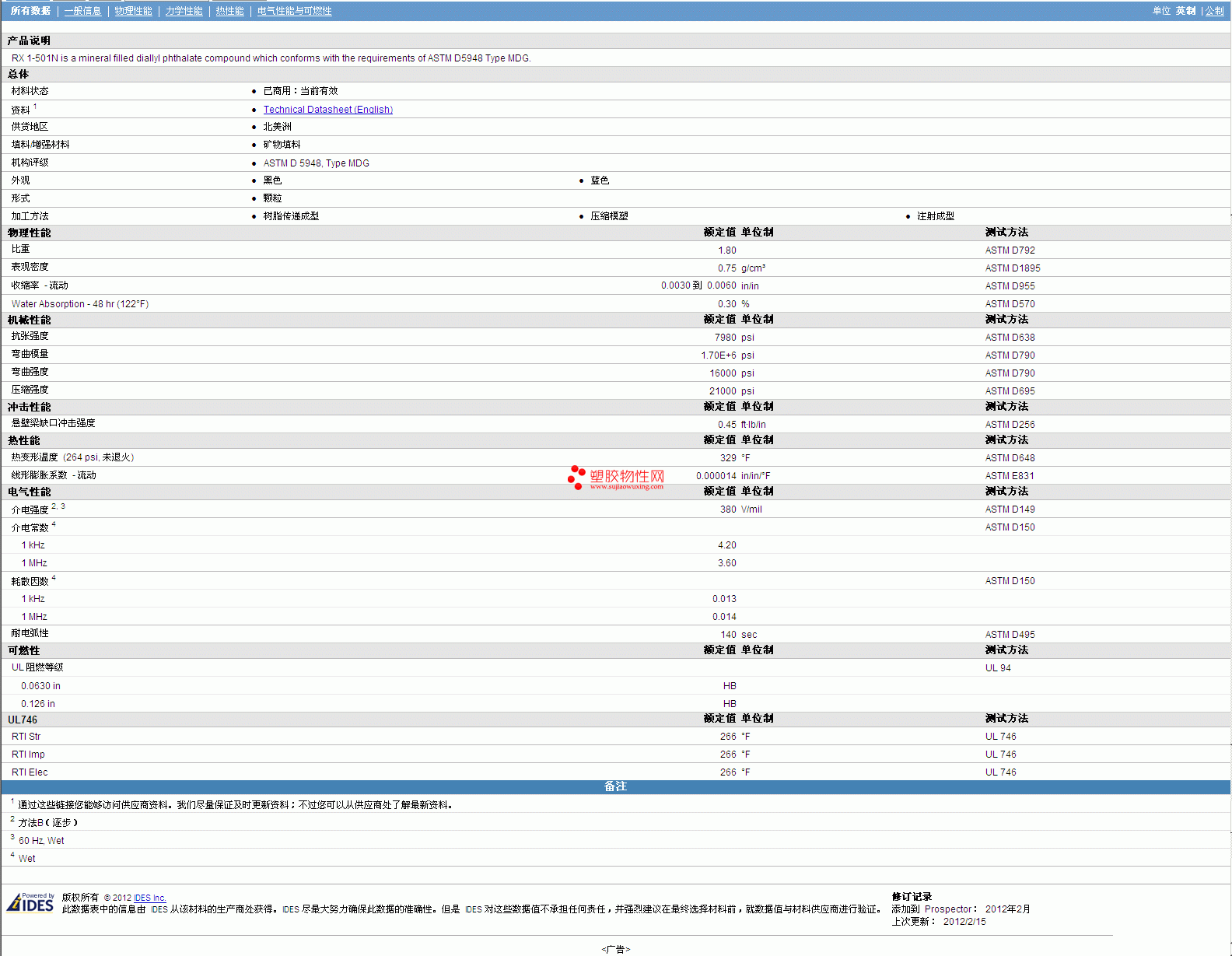The width and height of the screenshot is (1232, 956).
Task: Go to the 物理性能 tab
Action: (133, 11)
